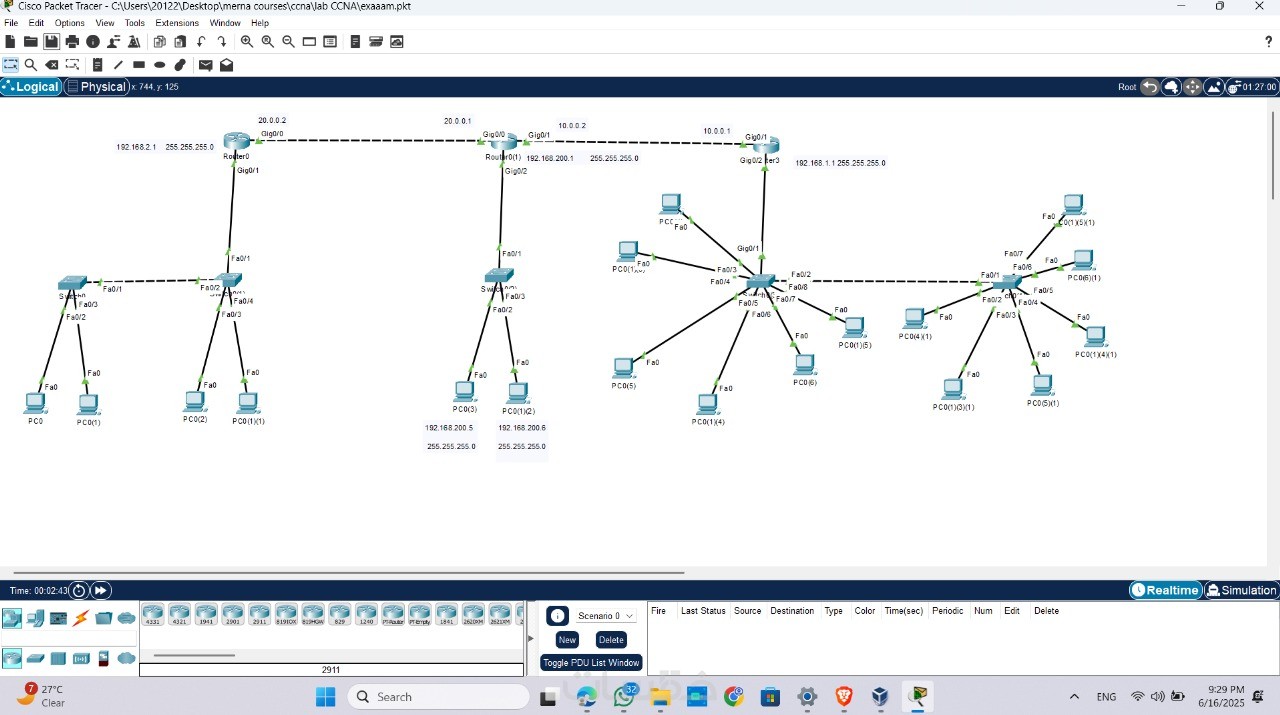Screen dimensions: 1280x715
Task: Redo action with Redo arrow
Action: [222, 42]
